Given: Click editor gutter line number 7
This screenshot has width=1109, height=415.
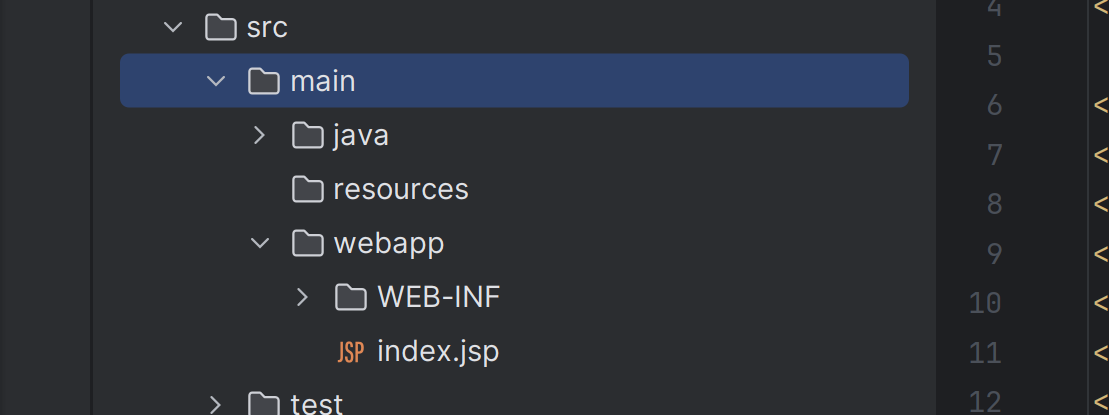Looking at the screenshot, I should pyautogui.click(x=994, y=155).
